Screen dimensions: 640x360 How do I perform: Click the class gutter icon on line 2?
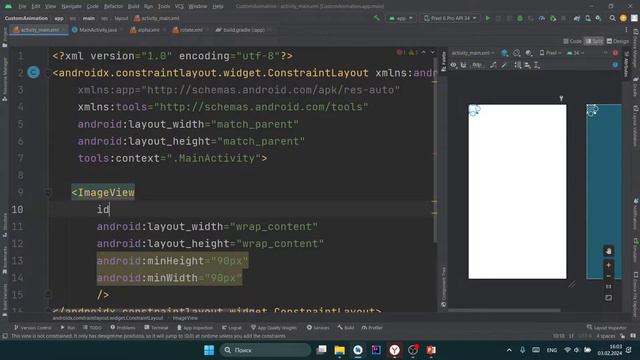click(x=33, y=73)
